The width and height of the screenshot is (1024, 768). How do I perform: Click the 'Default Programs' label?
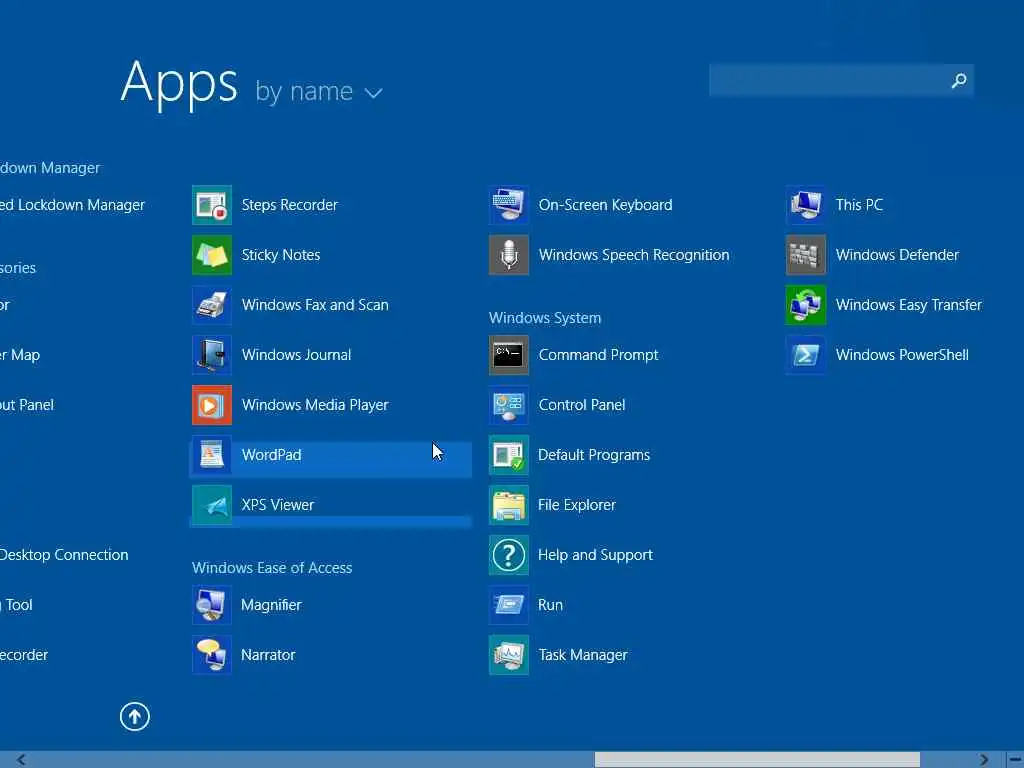pyautogui.click(x=594, y=455)
